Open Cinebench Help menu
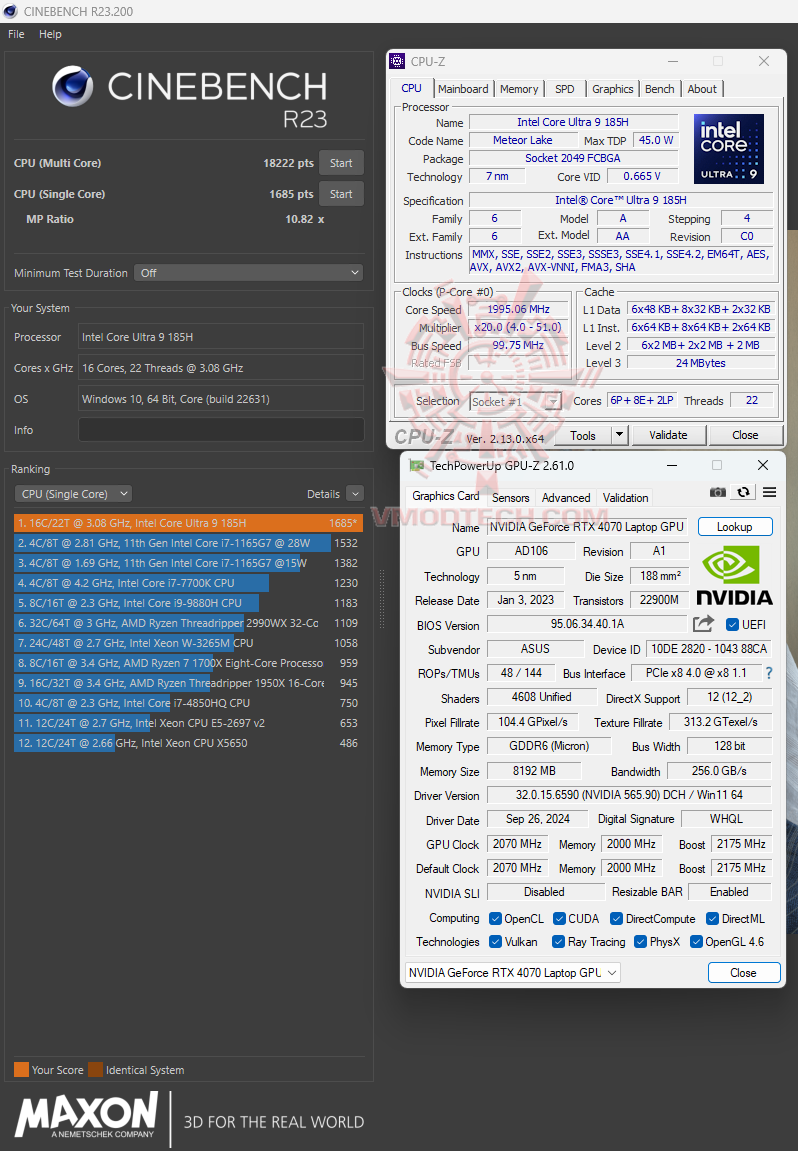The image size is (798, 1151). [50, 35]
